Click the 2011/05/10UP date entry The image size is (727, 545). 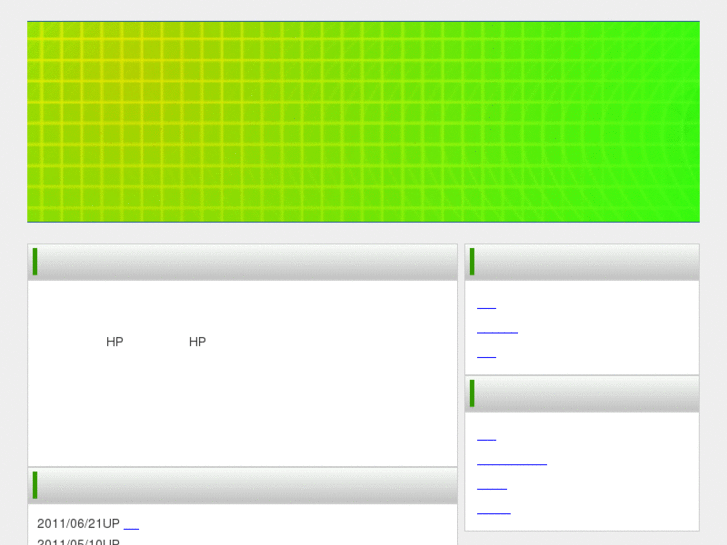click(x=78, y=541)
